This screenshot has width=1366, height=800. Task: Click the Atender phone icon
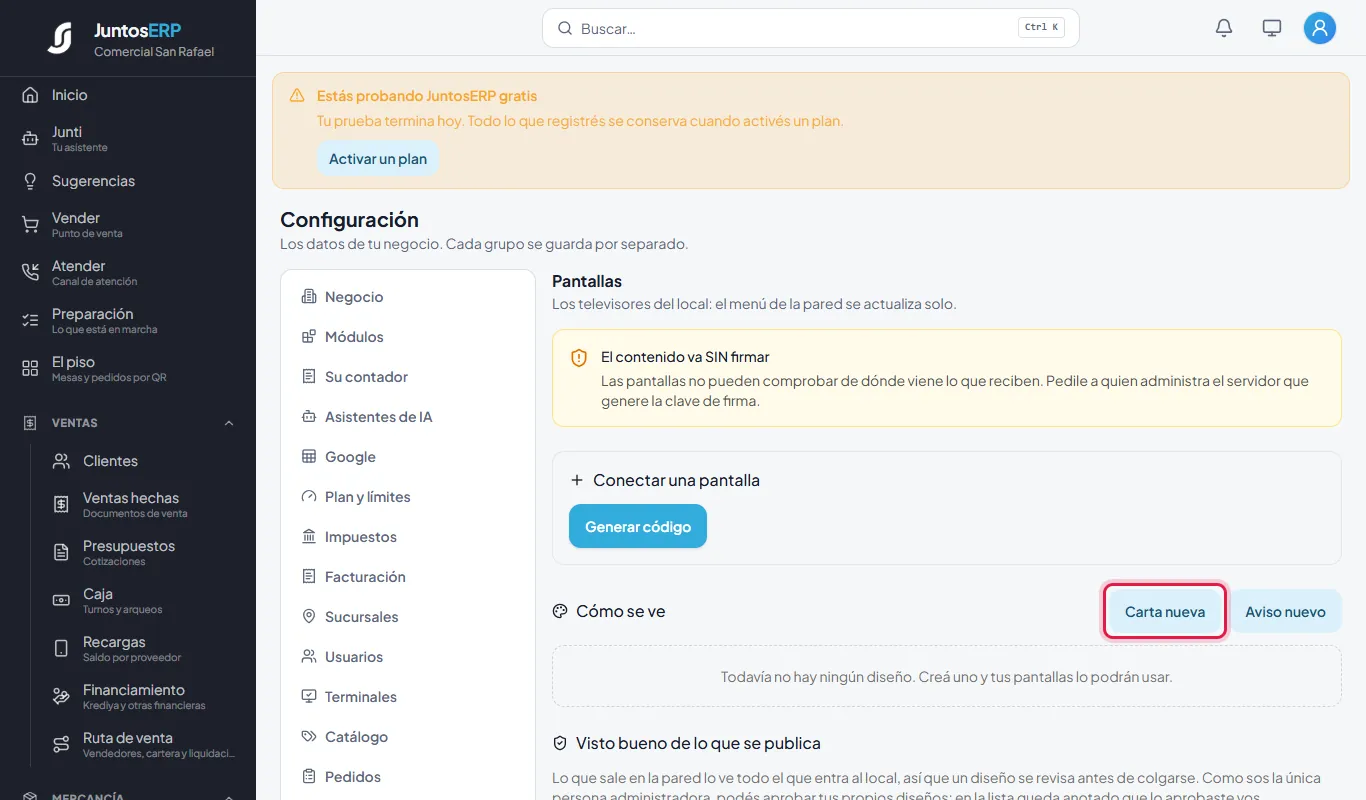[30, 273]
